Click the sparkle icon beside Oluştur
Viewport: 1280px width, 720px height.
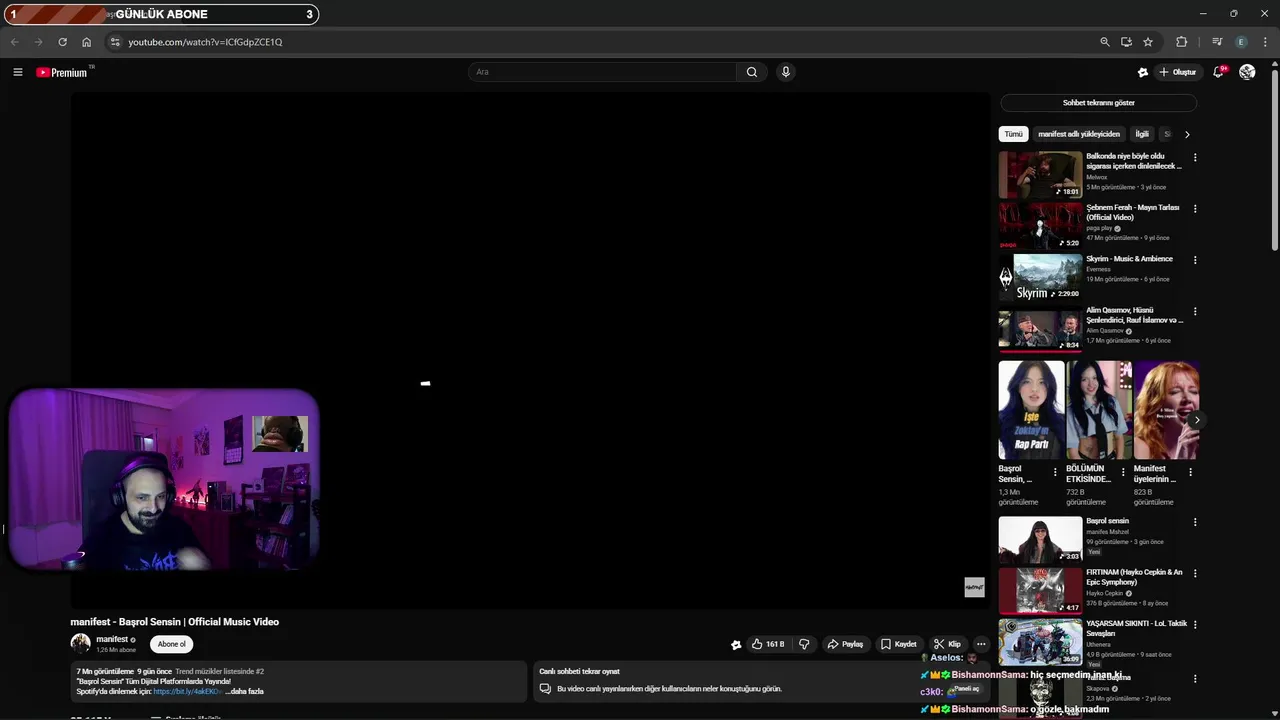(1143, 72)
